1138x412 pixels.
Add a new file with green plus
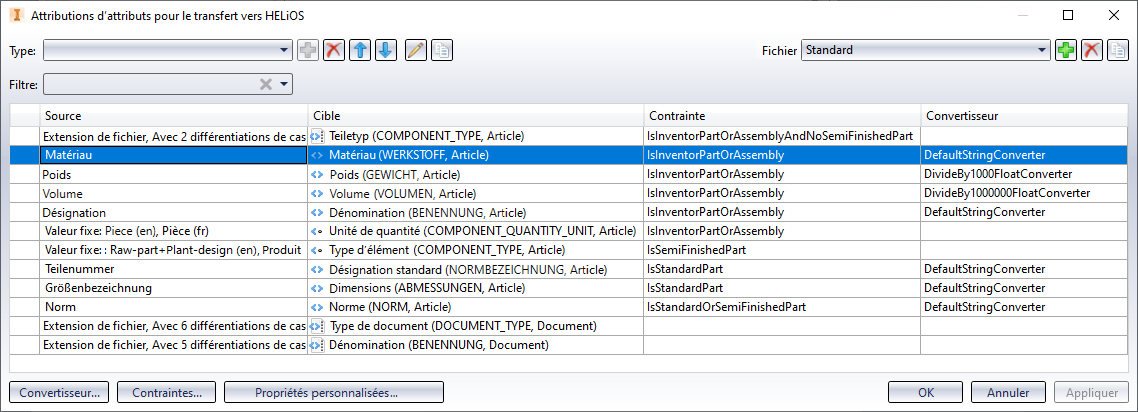[x=1066, y=50]
